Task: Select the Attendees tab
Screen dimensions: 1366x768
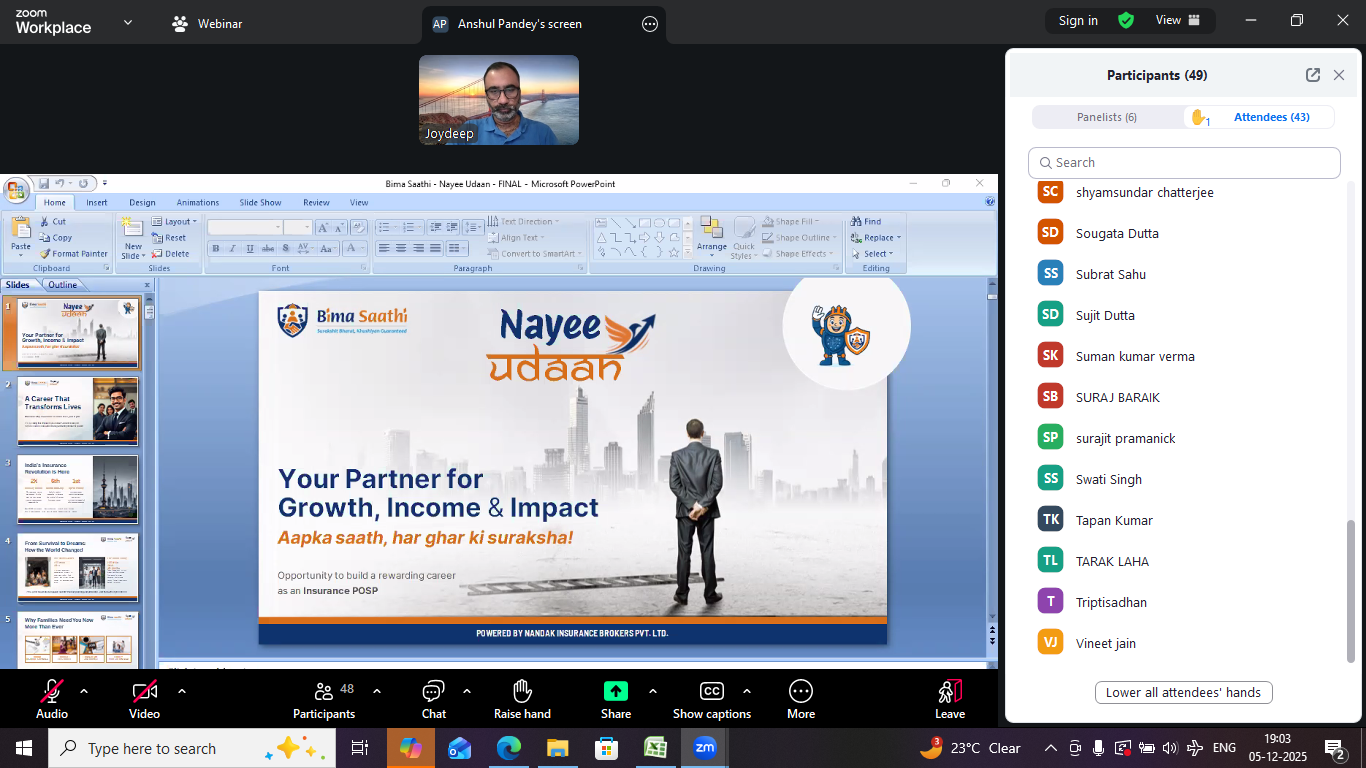Action: 1271,117
